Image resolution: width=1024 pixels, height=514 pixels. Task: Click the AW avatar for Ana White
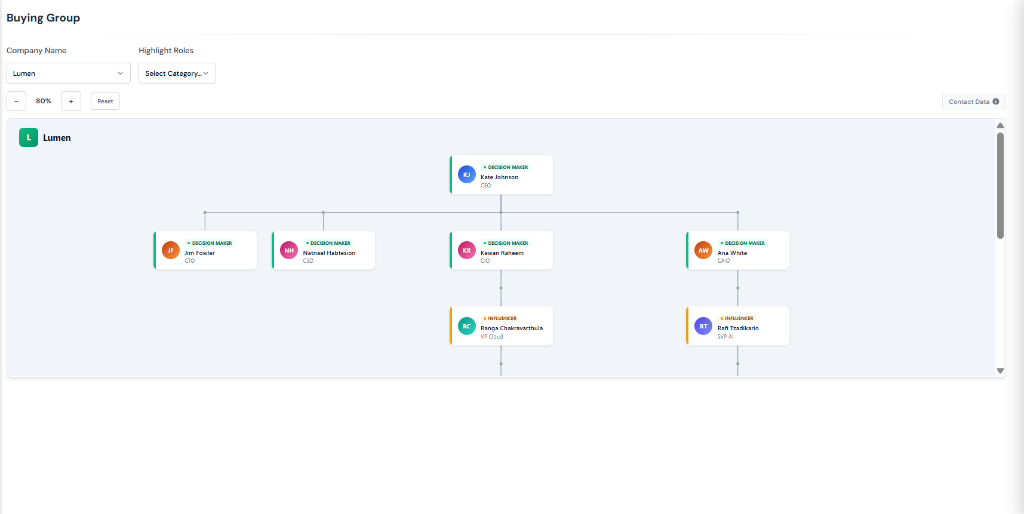click(703, 250)
